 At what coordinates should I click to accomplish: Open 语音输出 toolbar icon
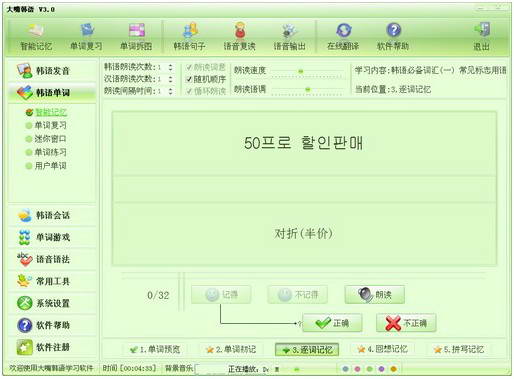pyautogui.click(x=289, y=37)
